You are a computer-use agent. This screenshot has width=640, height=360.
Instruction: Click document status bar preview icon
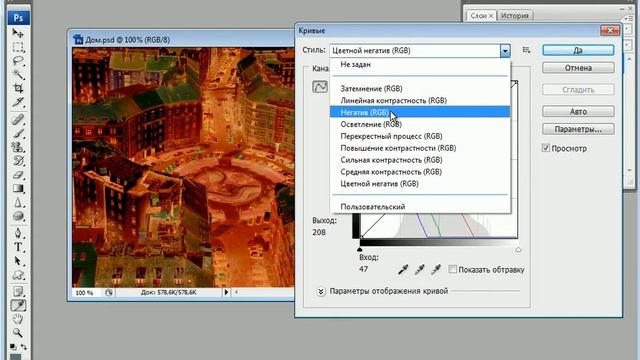pyautogui.click(x=109, y=293)
